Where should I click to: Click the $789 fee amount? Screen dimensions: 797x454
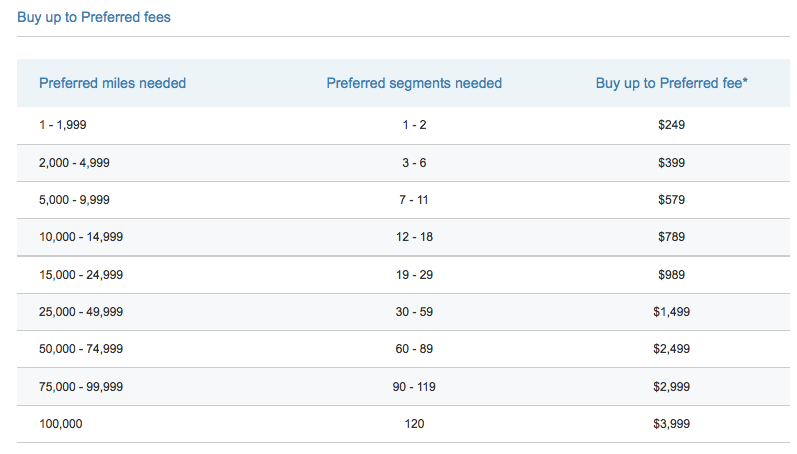(671, 237)
